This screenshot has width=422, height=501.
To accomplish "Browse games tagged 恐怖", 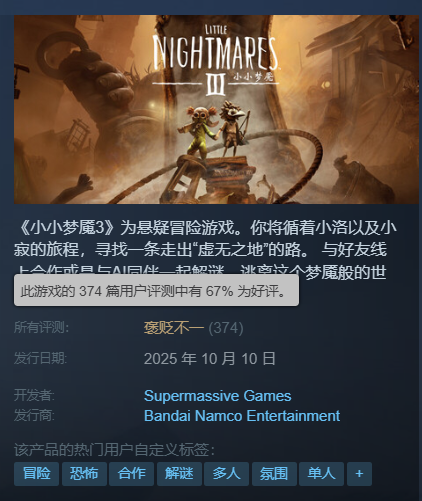I will tap(84, 474).
